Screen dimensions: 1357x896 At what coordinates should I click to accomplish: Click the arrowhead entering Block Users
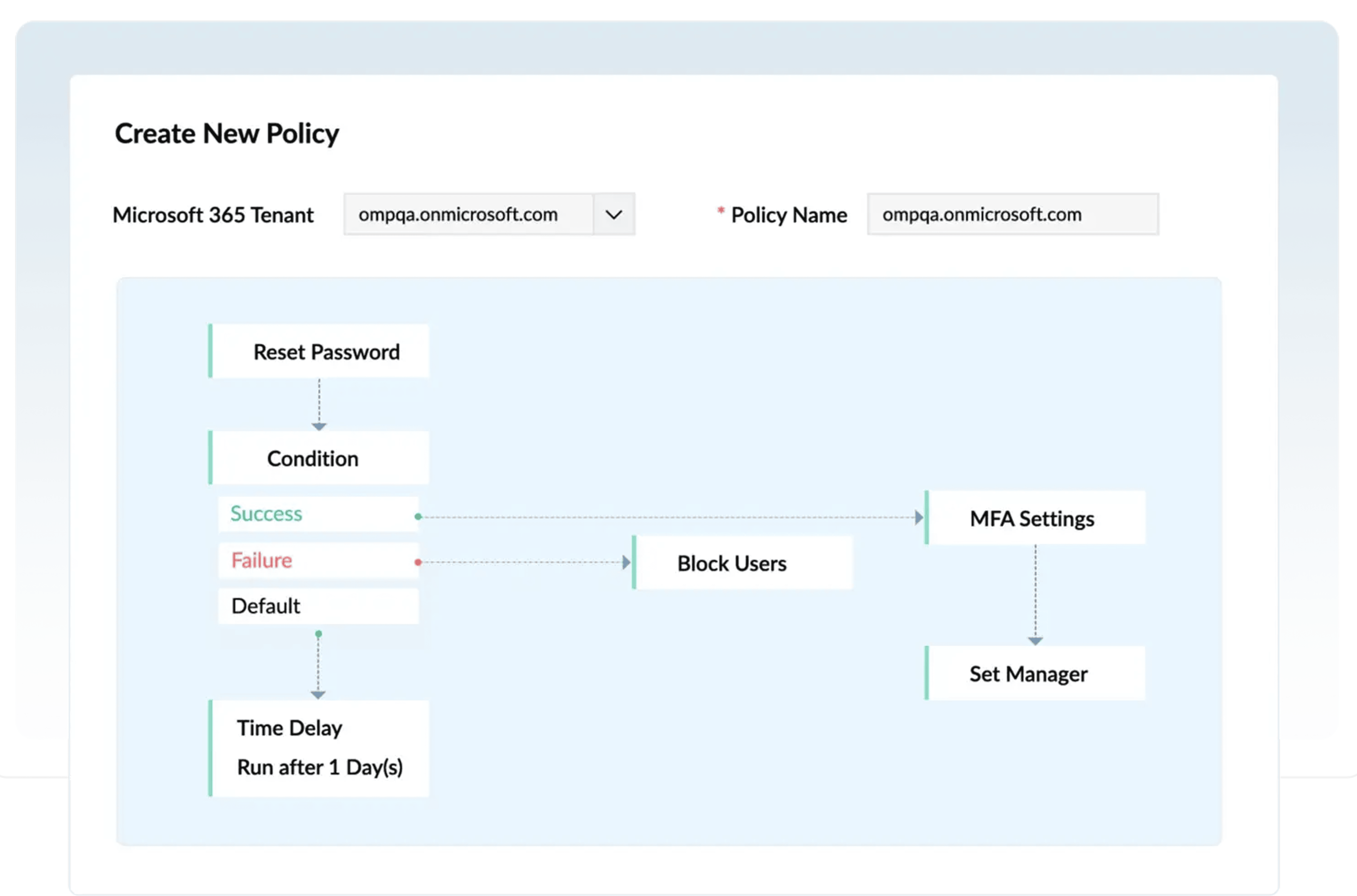pos(626,562)
